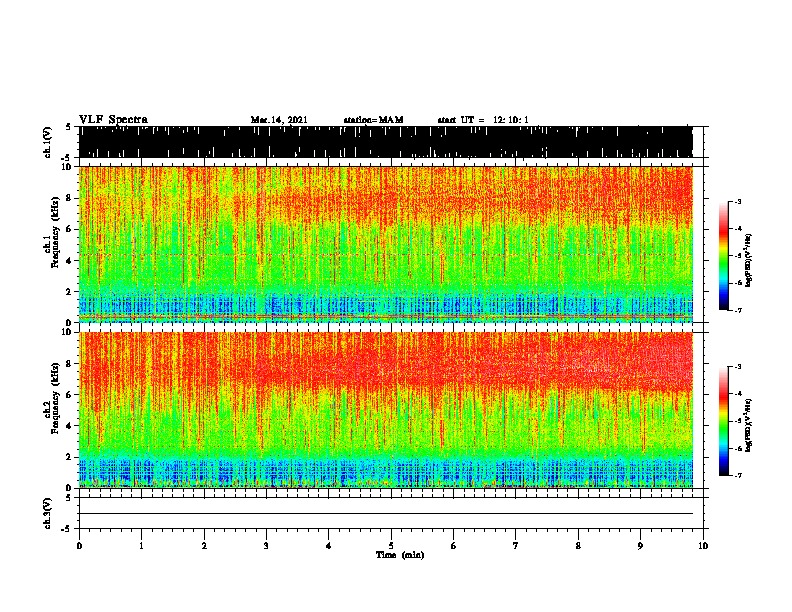This screenshot has width=792, height=612.
Task: Click the '-7' label on ch.2 colorbar
Action: click(x=737, y=475)
